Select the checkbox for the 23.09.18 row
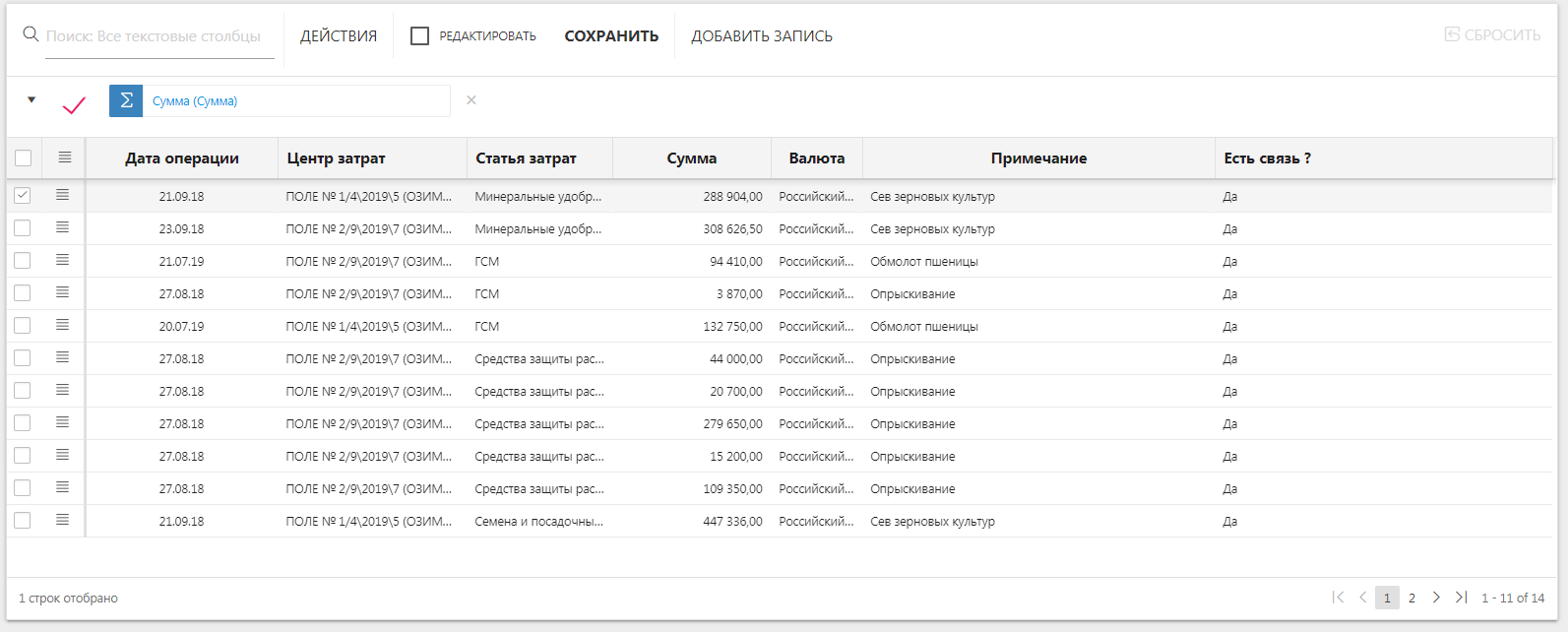Screen dimensions: 1568x632 23,228
